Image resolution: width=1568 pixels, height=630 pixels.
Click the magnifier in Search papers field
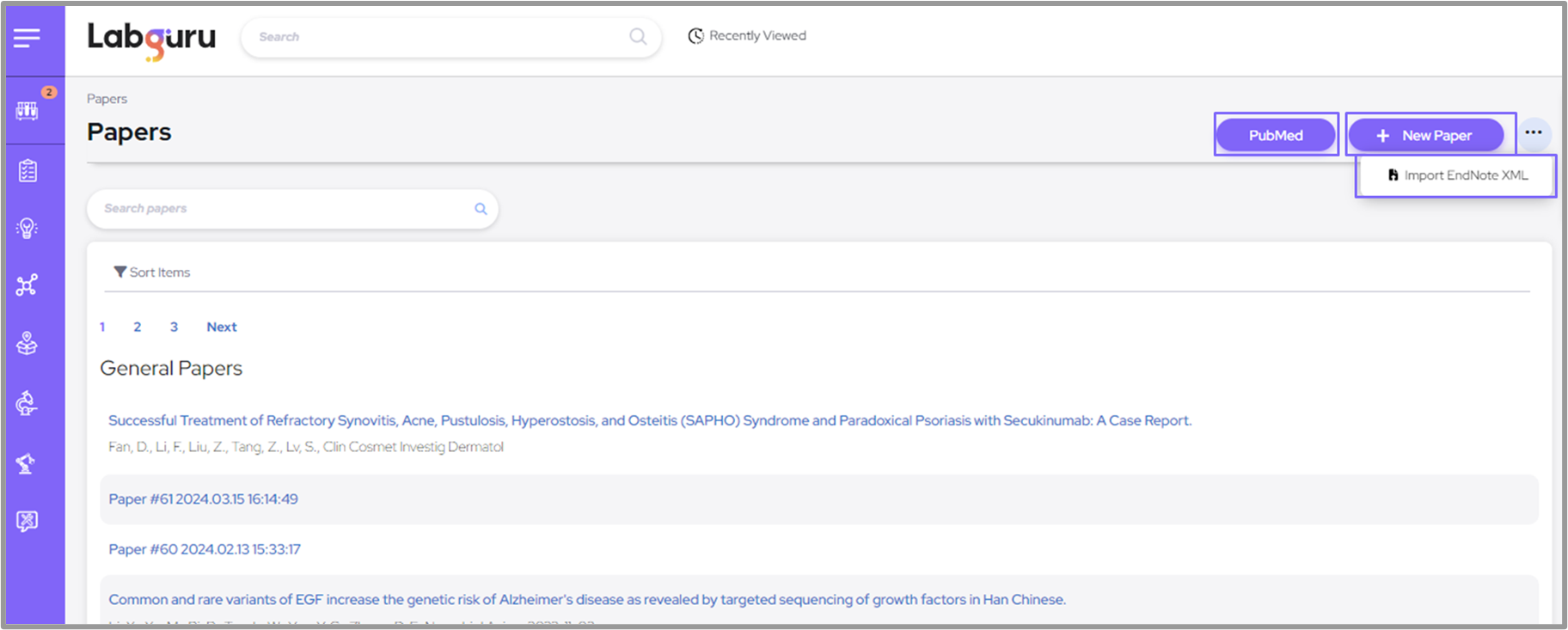(481, 209)
